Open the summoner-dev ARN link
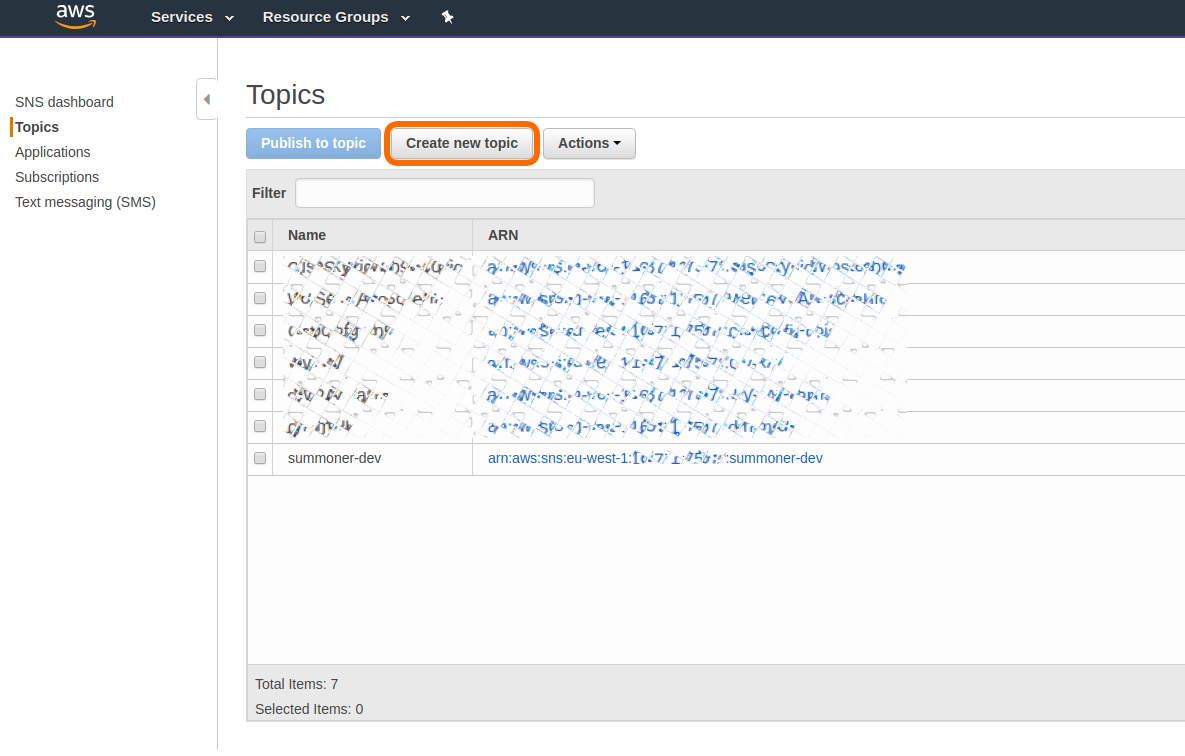Screen dimensions: 1185x756 (655, 458)
